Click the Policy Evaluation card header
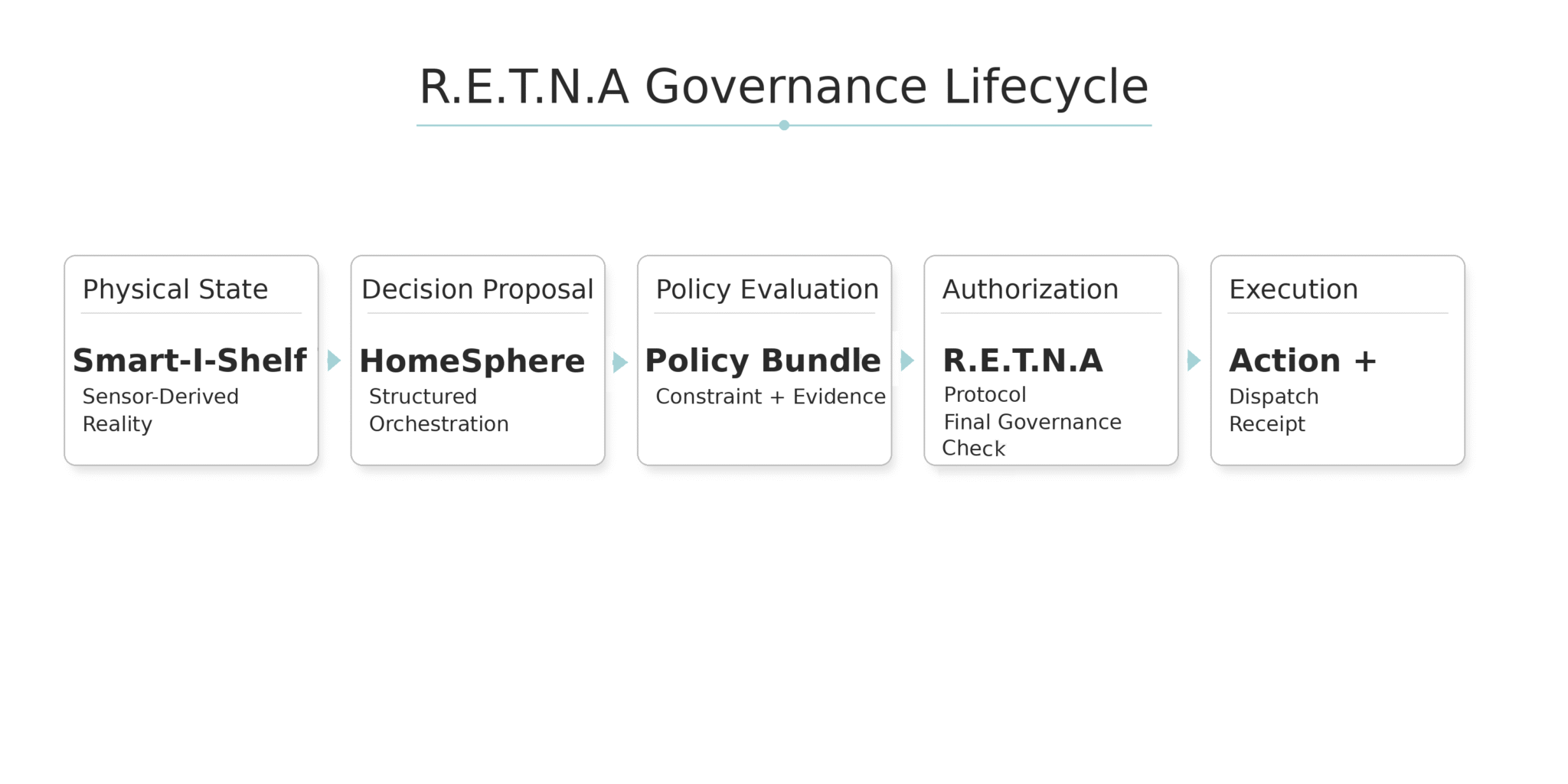The width and height of the screenshot is (1568, 784). [x=767, y=289]
